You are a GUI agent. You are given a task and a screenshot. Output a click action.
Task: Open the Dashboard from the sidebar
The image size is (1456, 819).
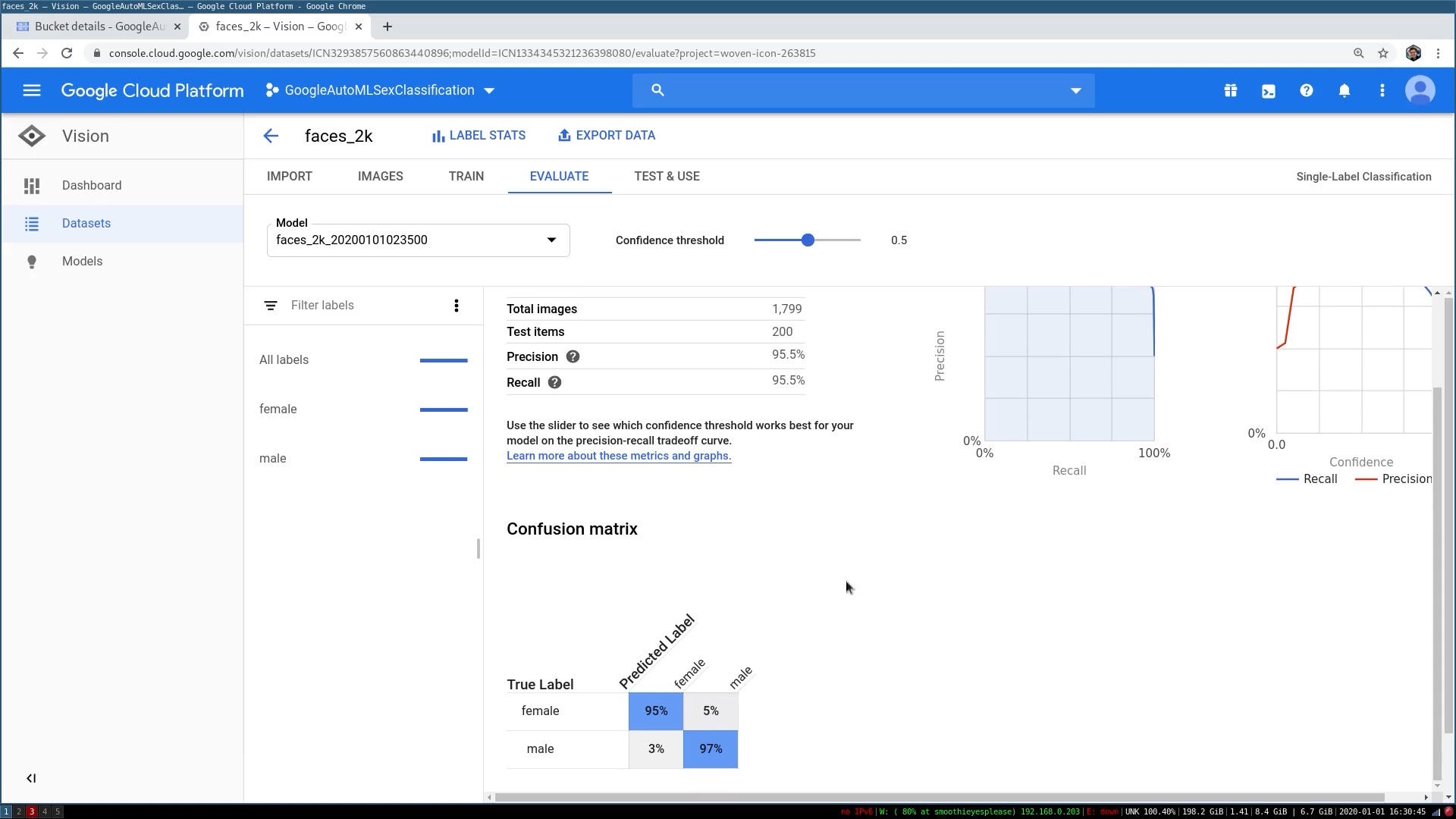pos(91,185)
